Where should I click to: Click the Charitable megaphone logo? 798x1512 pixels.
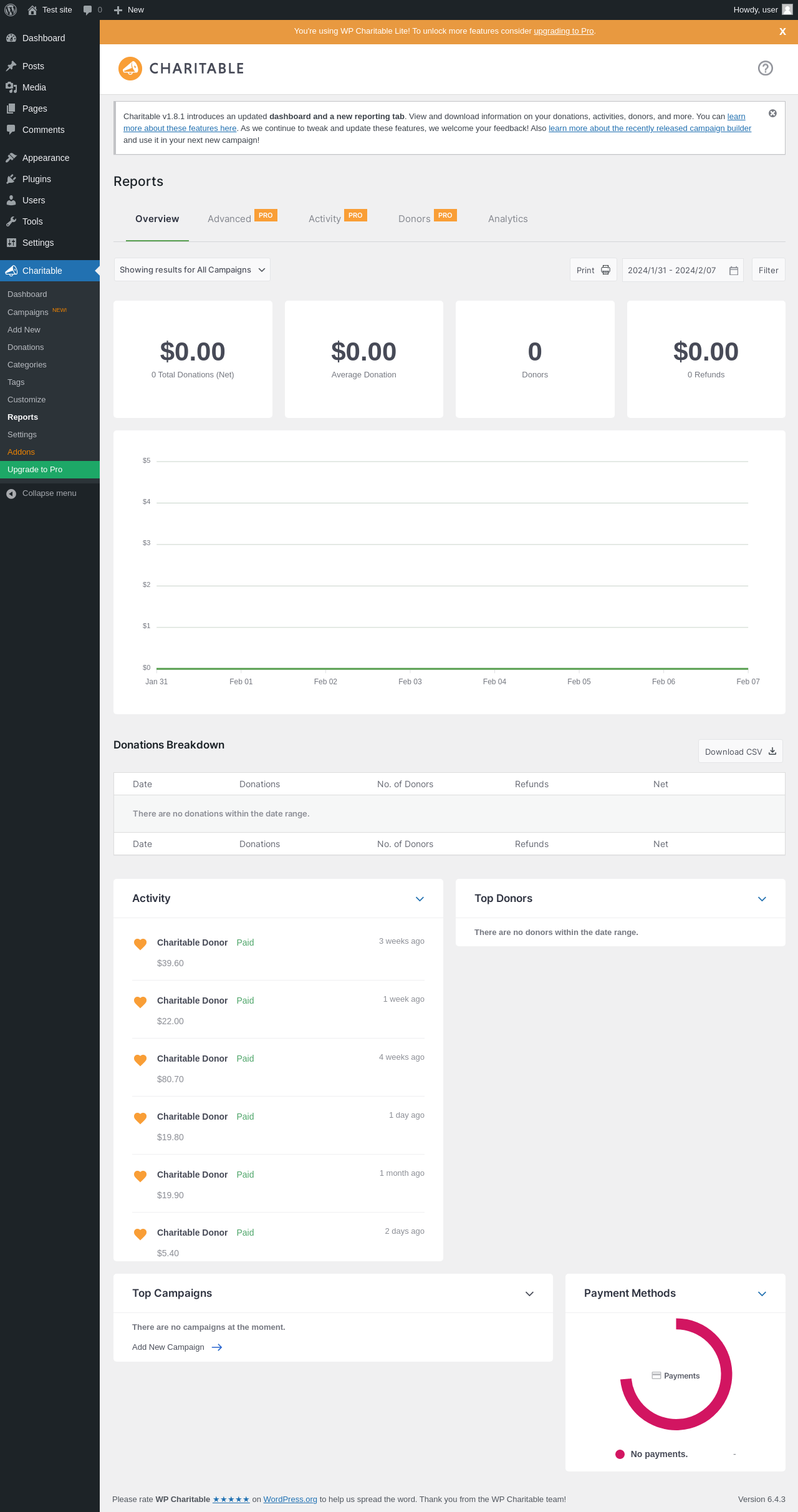coord(130,69)
